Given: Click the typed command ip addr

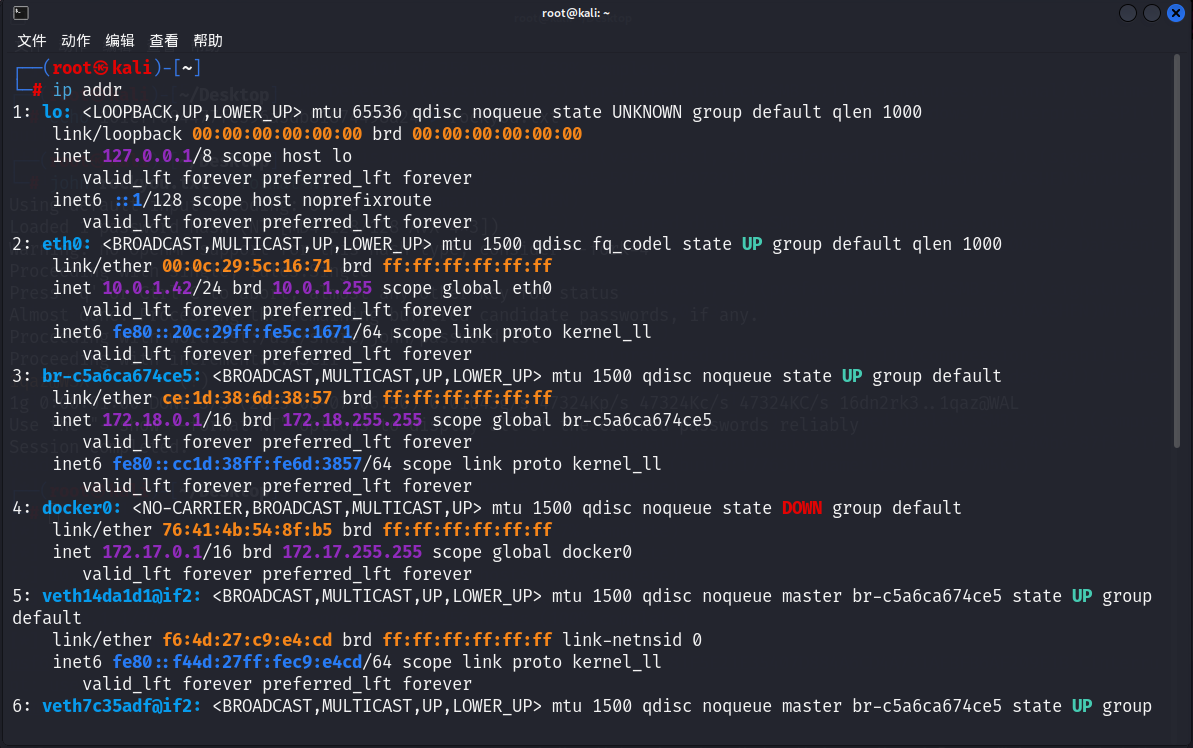Looking at the screenshot, I should tap(87, 90).
